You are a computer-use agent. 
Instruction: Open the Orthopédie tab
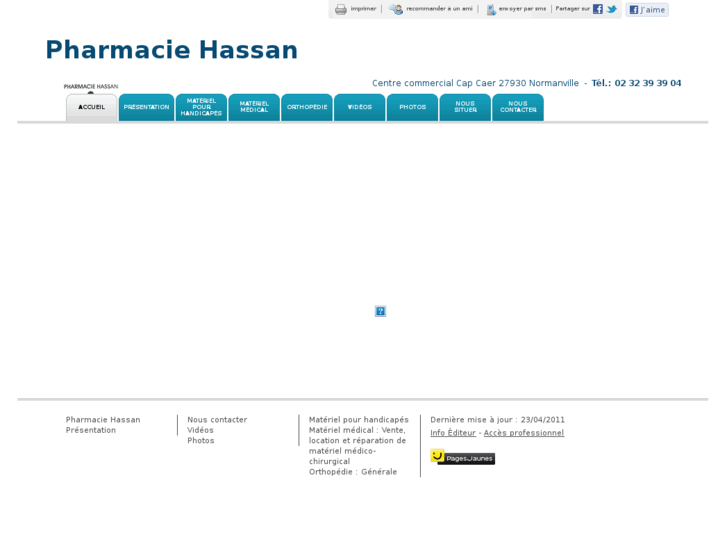307,108
